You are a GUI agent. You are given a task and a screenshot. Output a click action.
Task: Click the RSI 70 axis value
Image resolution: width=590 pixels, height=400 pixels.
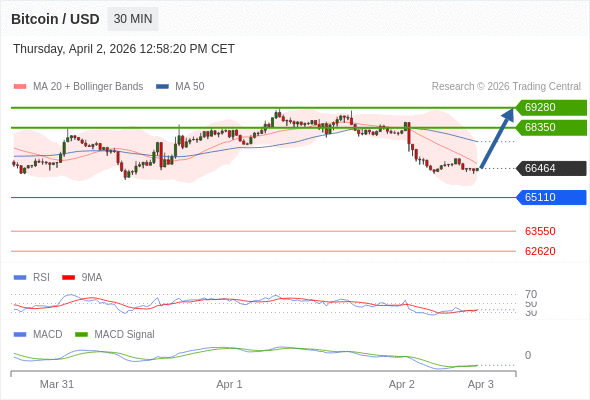(531, 294)
